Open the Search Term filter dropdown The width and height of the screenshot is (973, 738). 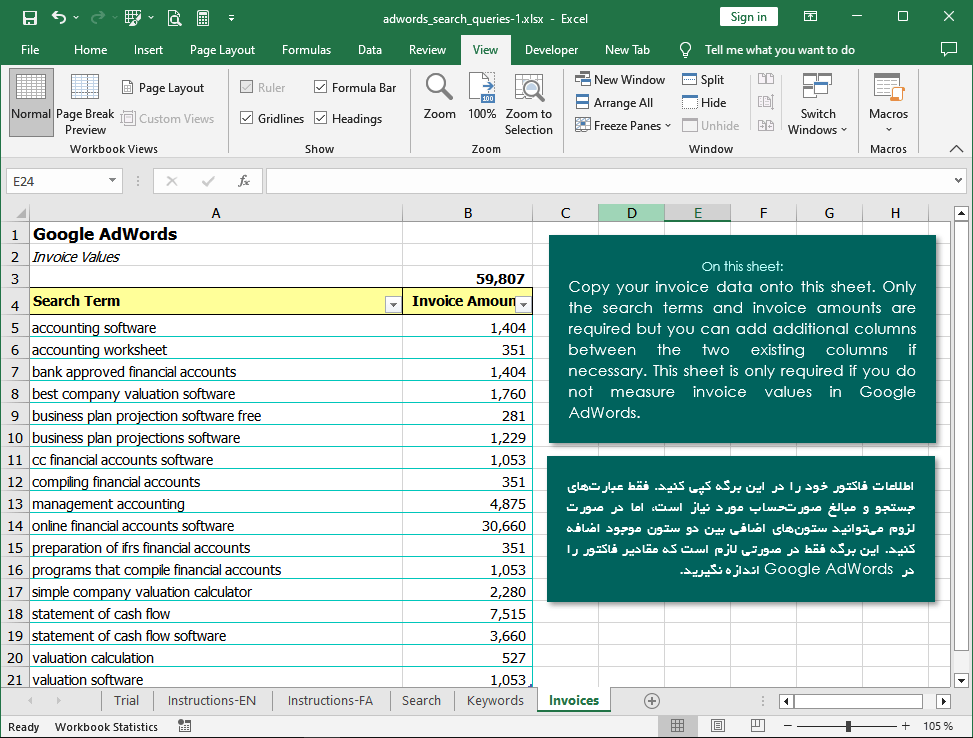pos(393,305)
